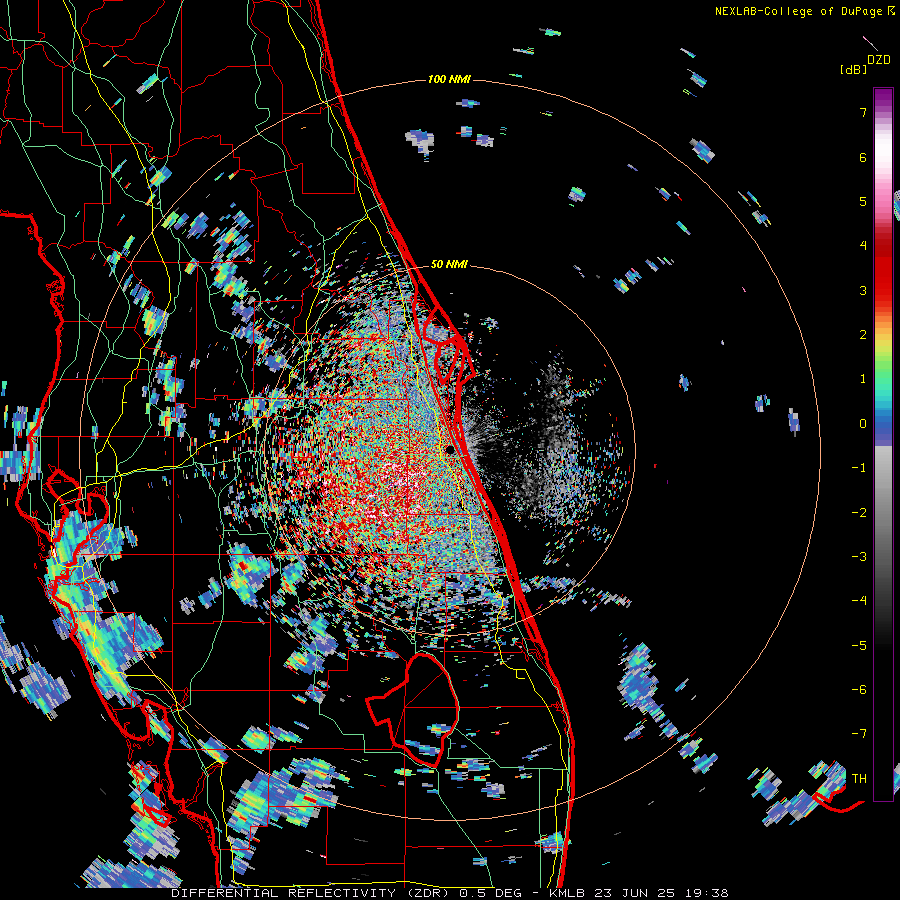Click the black radar site dot

point(450,449)
